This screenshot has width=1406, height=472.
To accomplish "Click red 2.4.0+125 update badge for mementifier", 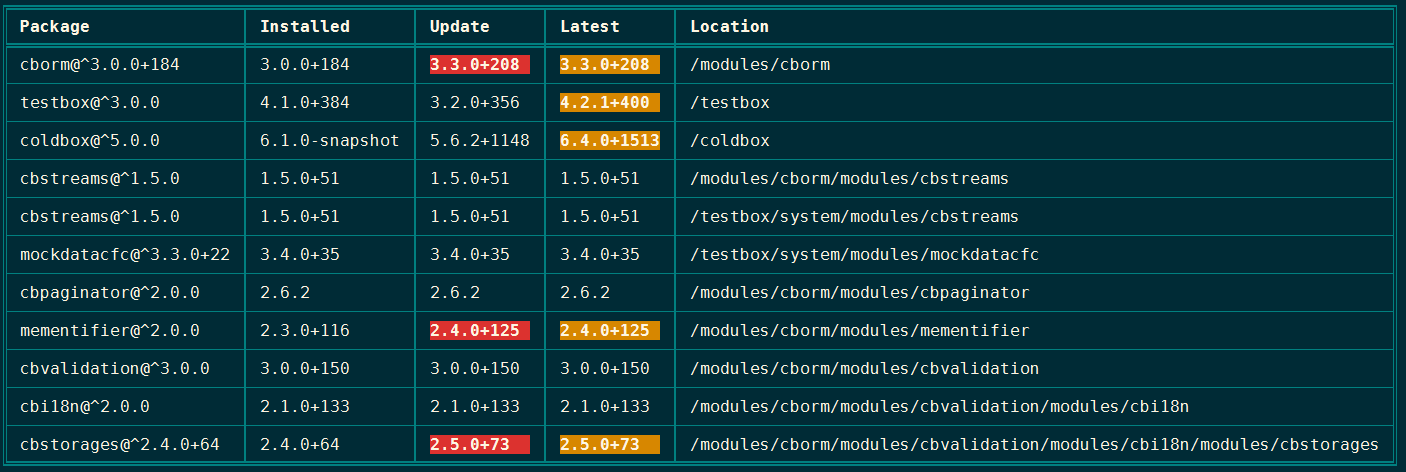I will click(x=479, y=331).
